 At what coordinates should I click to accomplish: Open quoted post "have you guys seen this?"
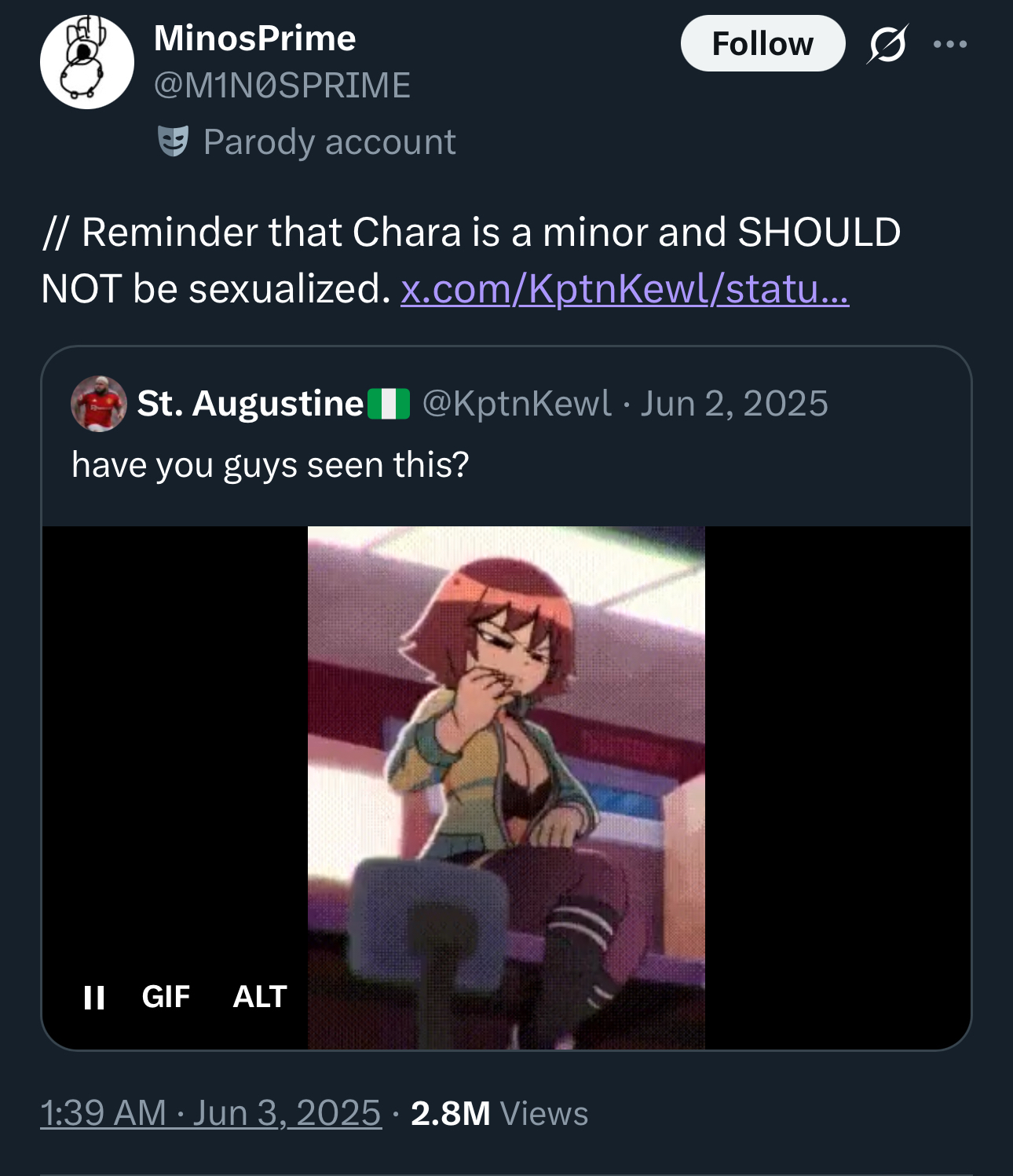click(270, 464)
